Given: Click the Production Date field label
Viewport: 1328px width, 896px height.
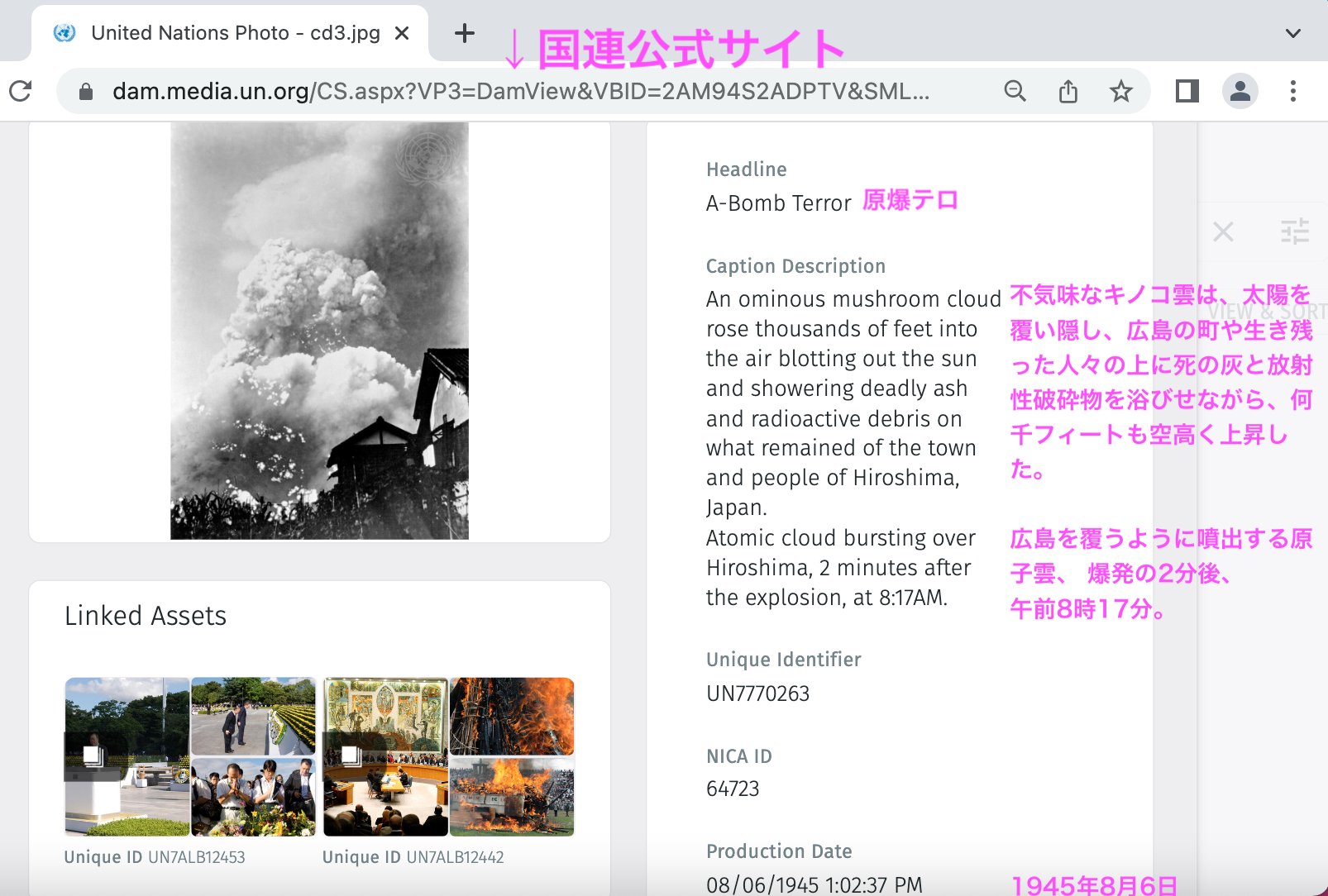Looking at the screenshot, I should [x=779, y=851].
